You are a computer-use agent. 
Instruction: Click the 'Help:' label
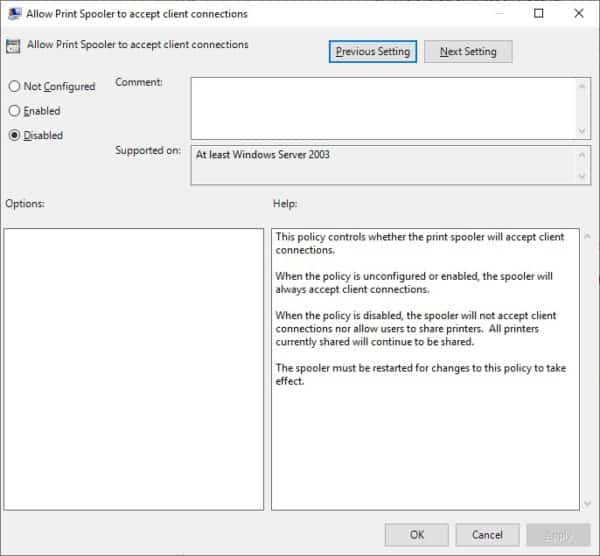285,203
